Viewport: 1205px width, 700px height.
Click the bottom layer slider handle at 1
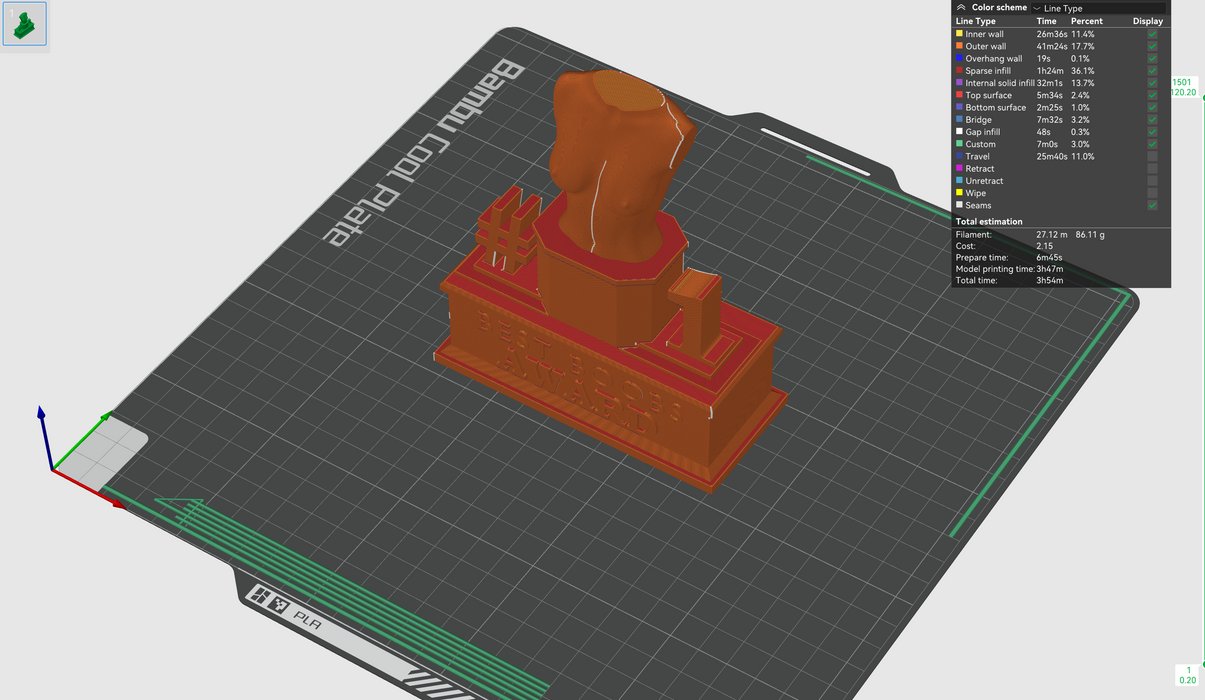pyautogui.click(x=1188, y=675)
